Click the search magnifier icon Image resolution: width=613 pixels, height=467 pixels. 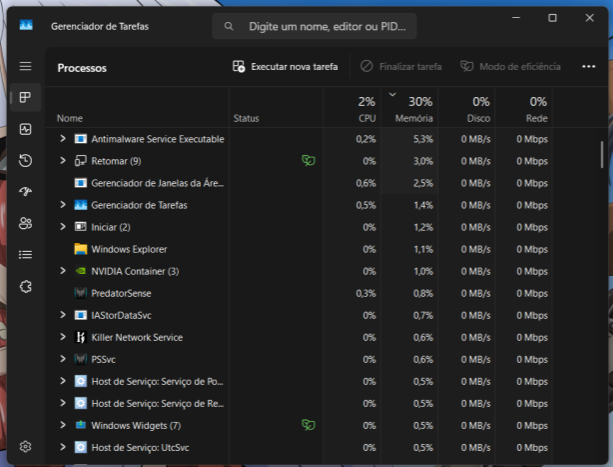pos(229,26)
